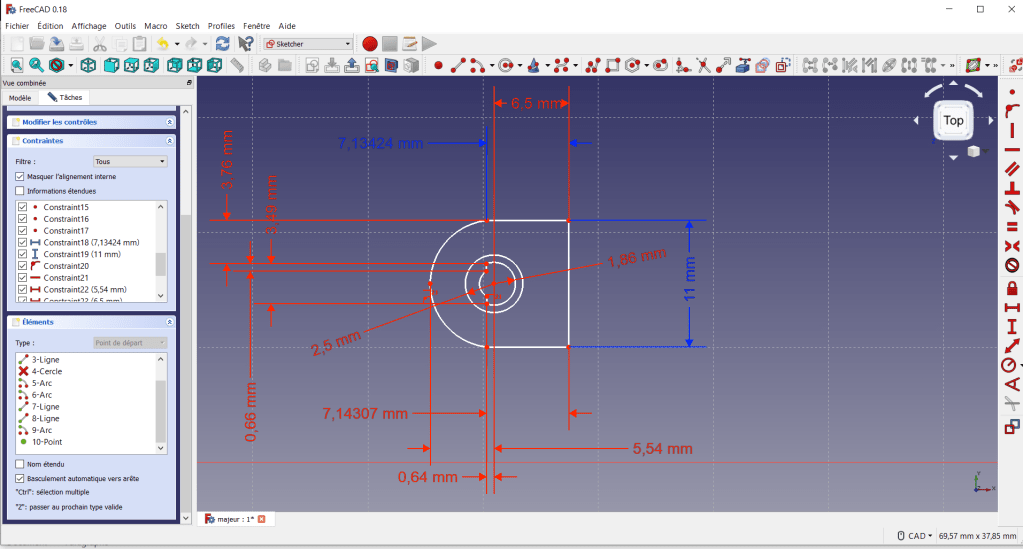1023x549 pixels.
Task: Click the lock constraint icon in right toolbar
Action: click(1012, 286)
